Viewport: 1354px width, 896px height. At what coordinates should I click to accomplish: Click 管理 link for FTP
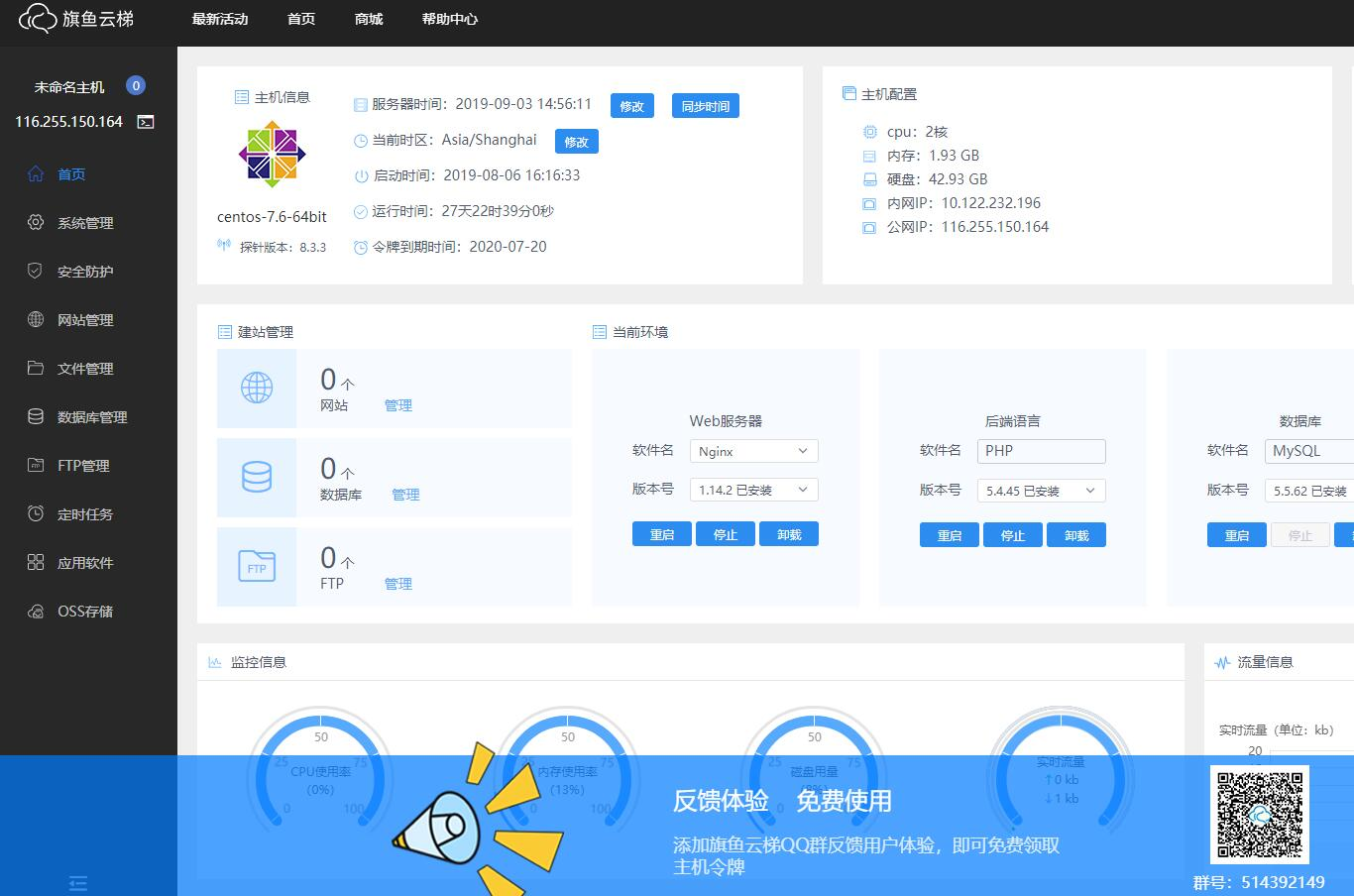point(398,584)
